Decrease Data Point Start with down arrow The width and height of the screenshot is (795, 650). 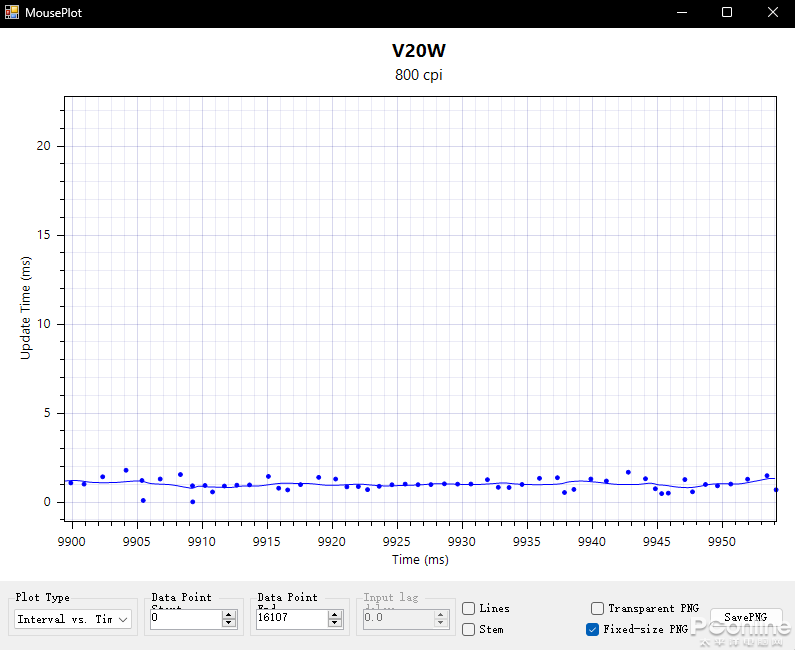pos(229,623)
